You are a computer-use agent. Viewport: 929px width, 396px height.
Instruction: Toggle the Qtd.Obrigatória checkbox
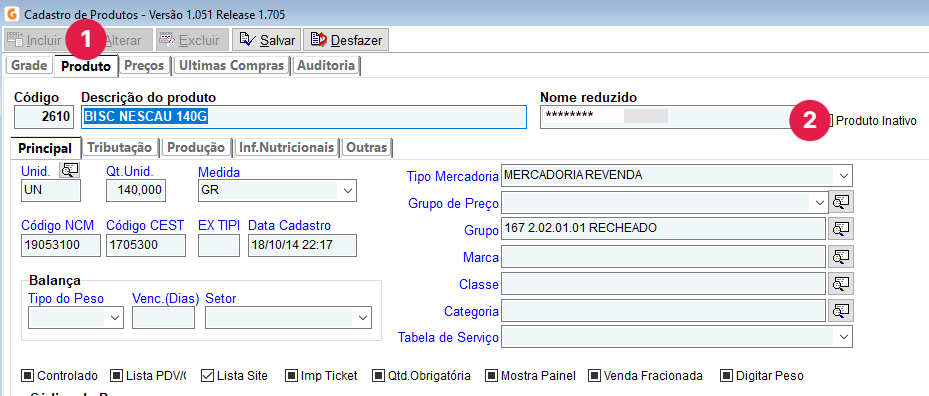point(379,376)
